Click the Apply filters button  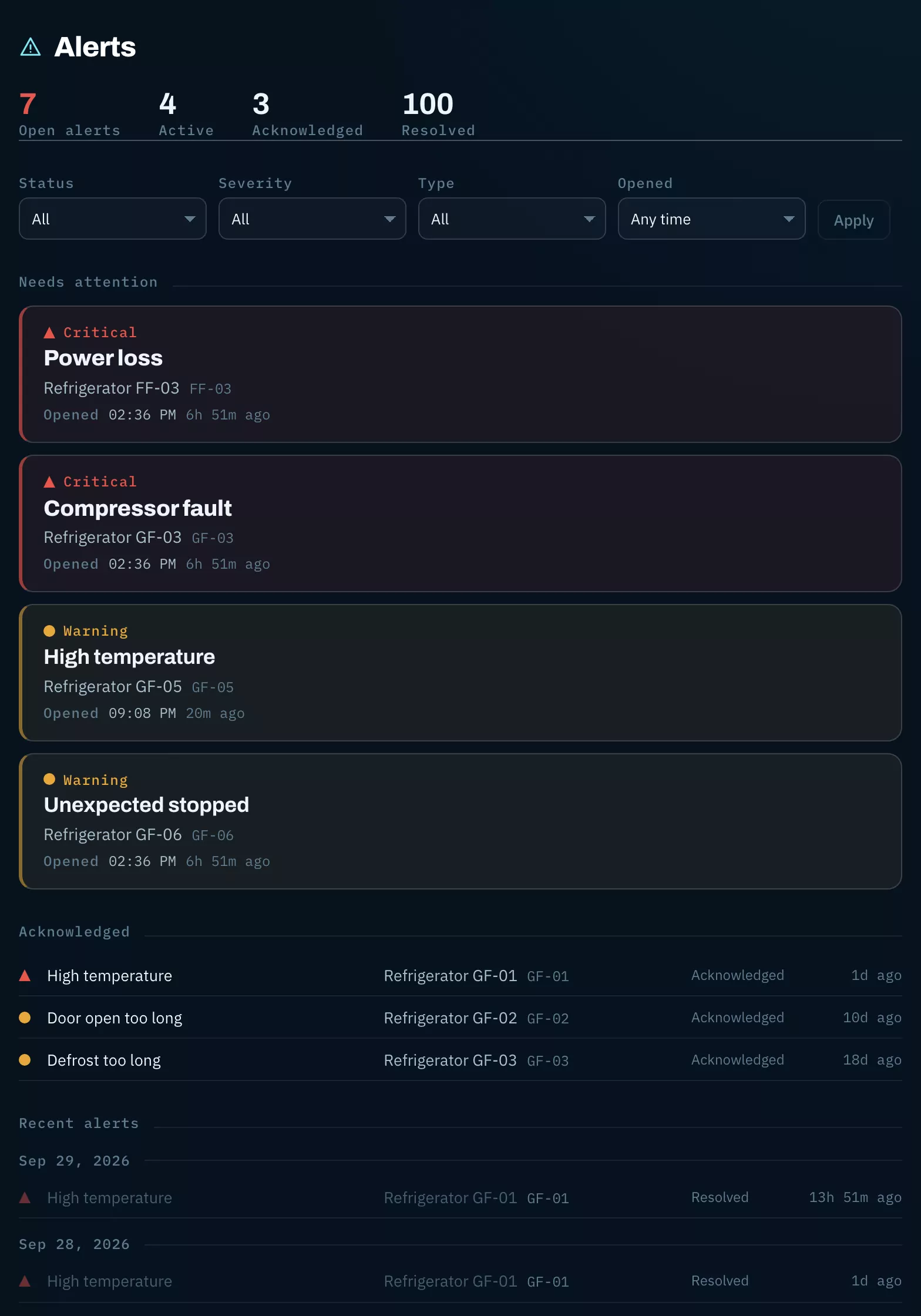[854, 220]
